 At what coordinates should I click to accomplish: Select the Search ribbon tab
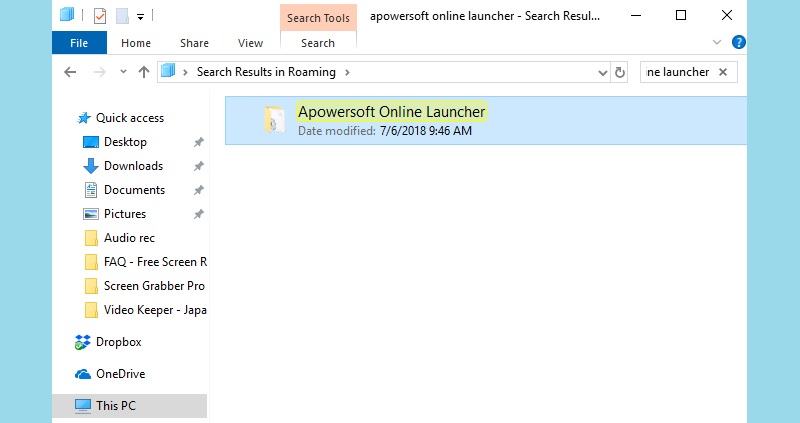pos(318,43)
